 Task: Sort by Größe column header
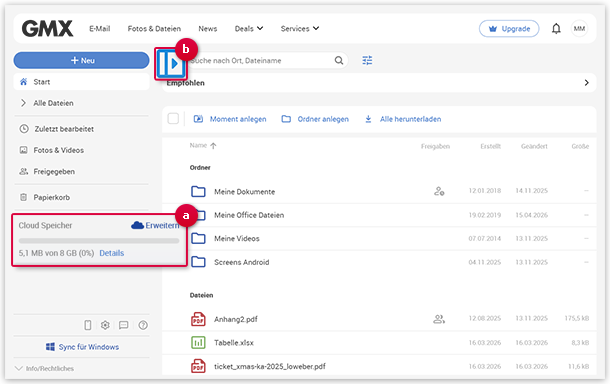click(580, 146)
